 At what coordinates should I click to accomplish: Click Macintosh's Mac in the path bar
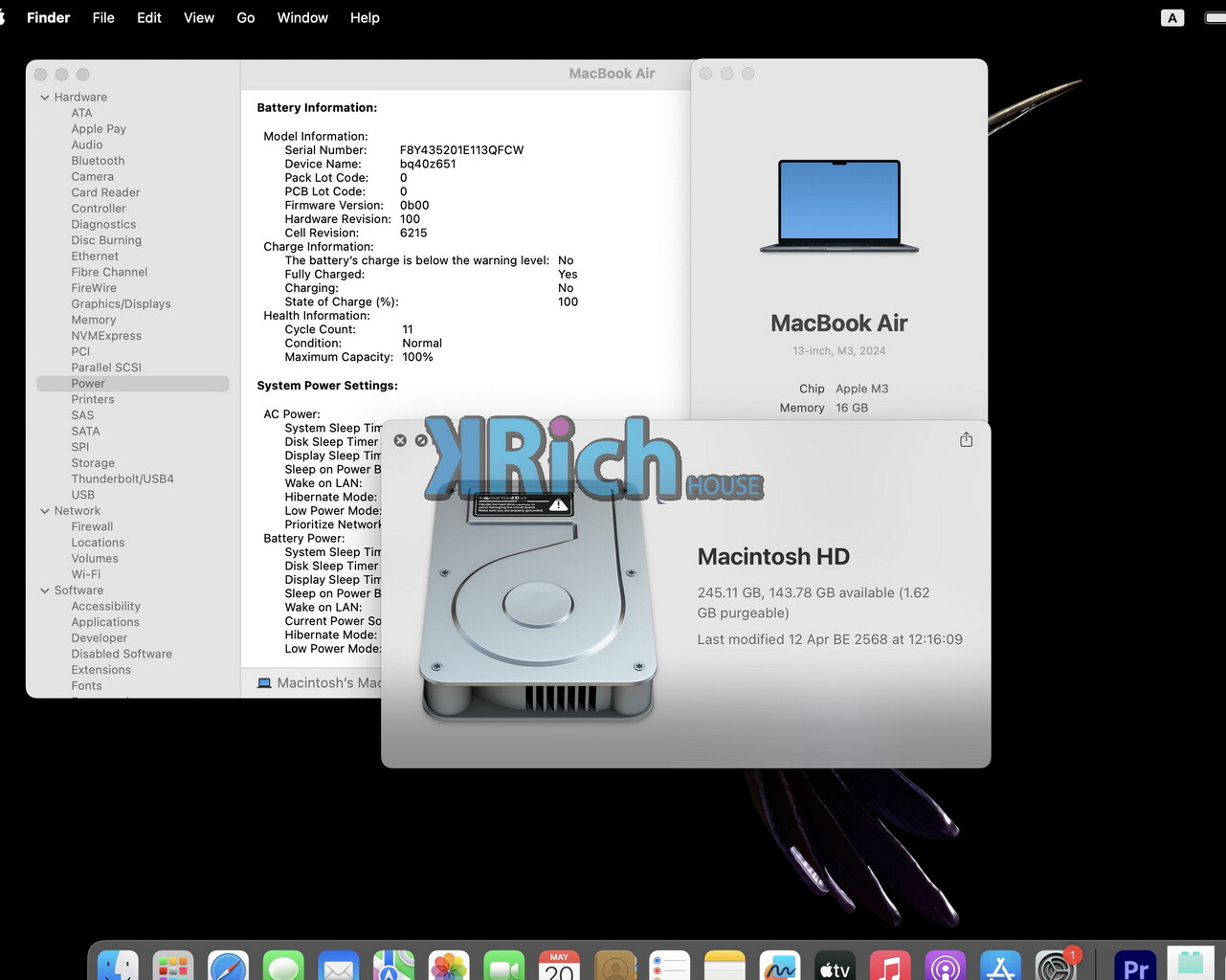click(x=328, y=682)
